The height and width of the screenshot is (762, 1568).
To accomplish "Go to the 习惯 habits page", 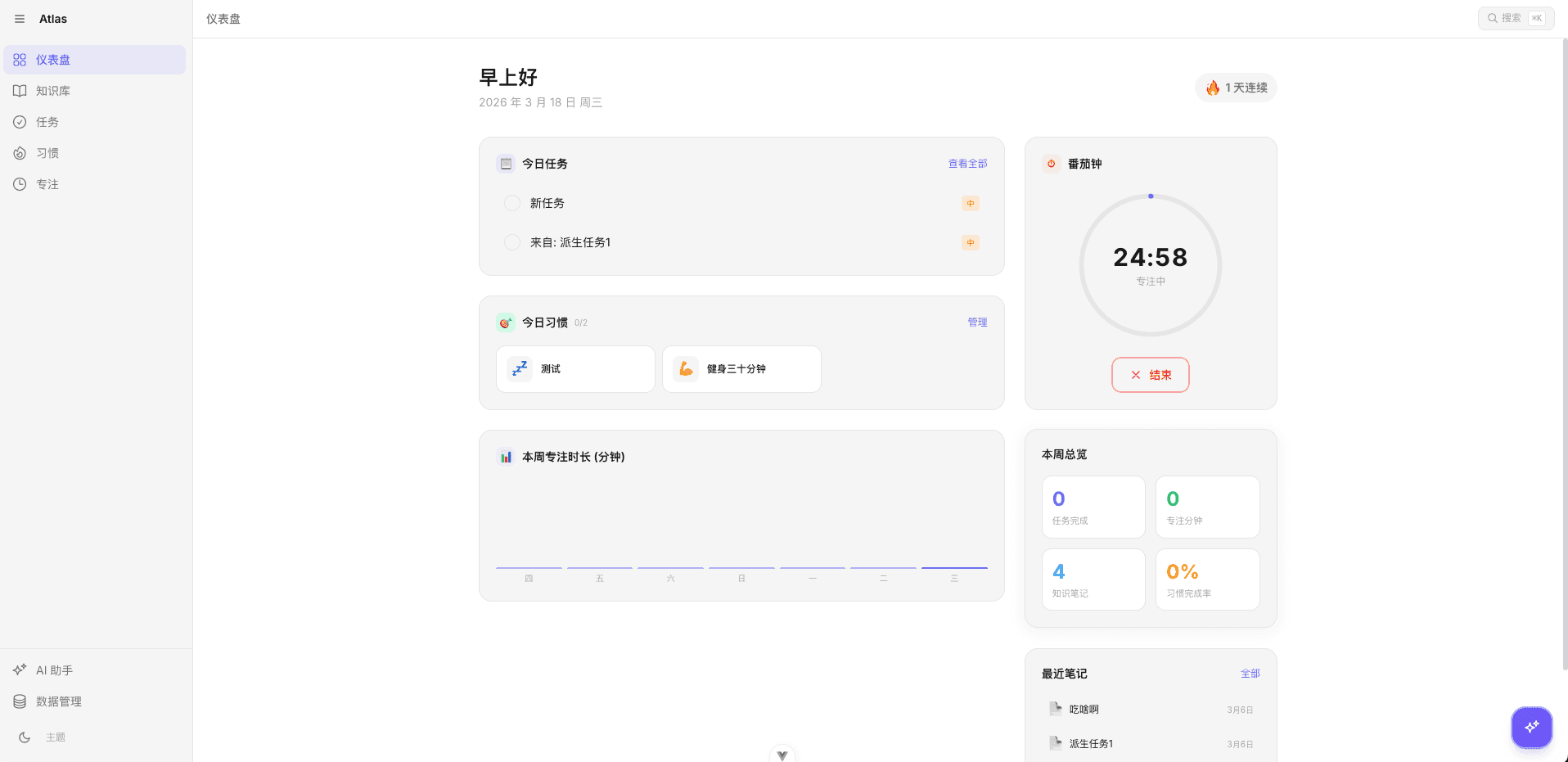I will 95,153.
